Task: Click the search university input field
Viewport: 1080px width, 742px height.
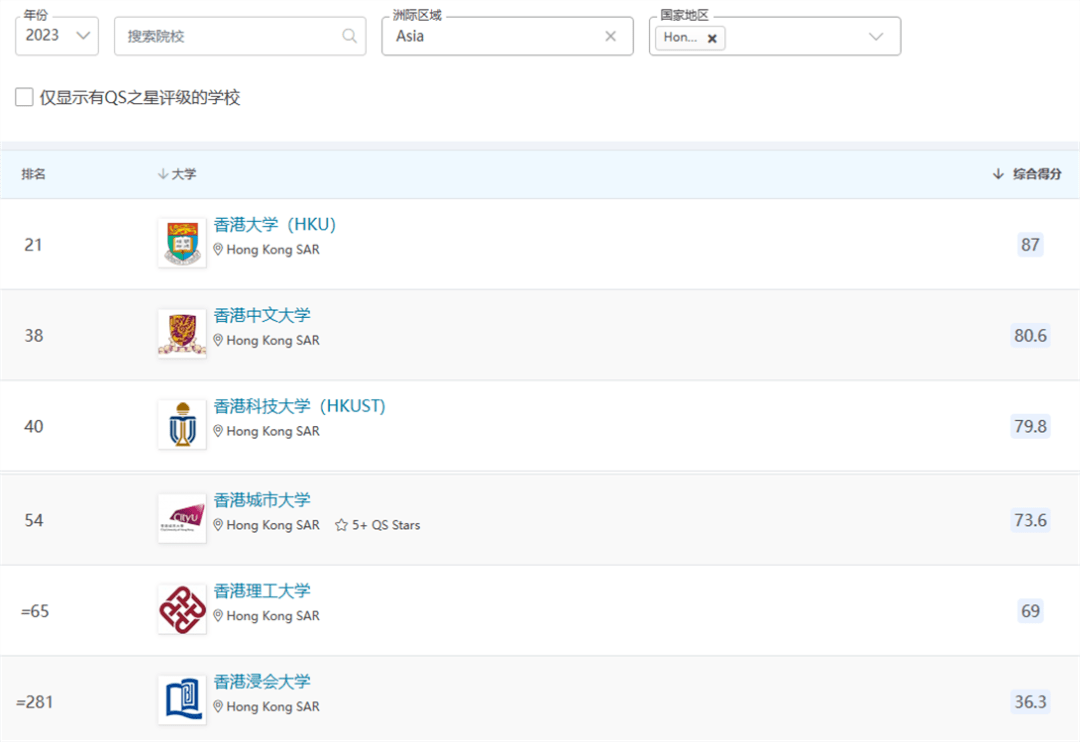Action: click(240, 36)
